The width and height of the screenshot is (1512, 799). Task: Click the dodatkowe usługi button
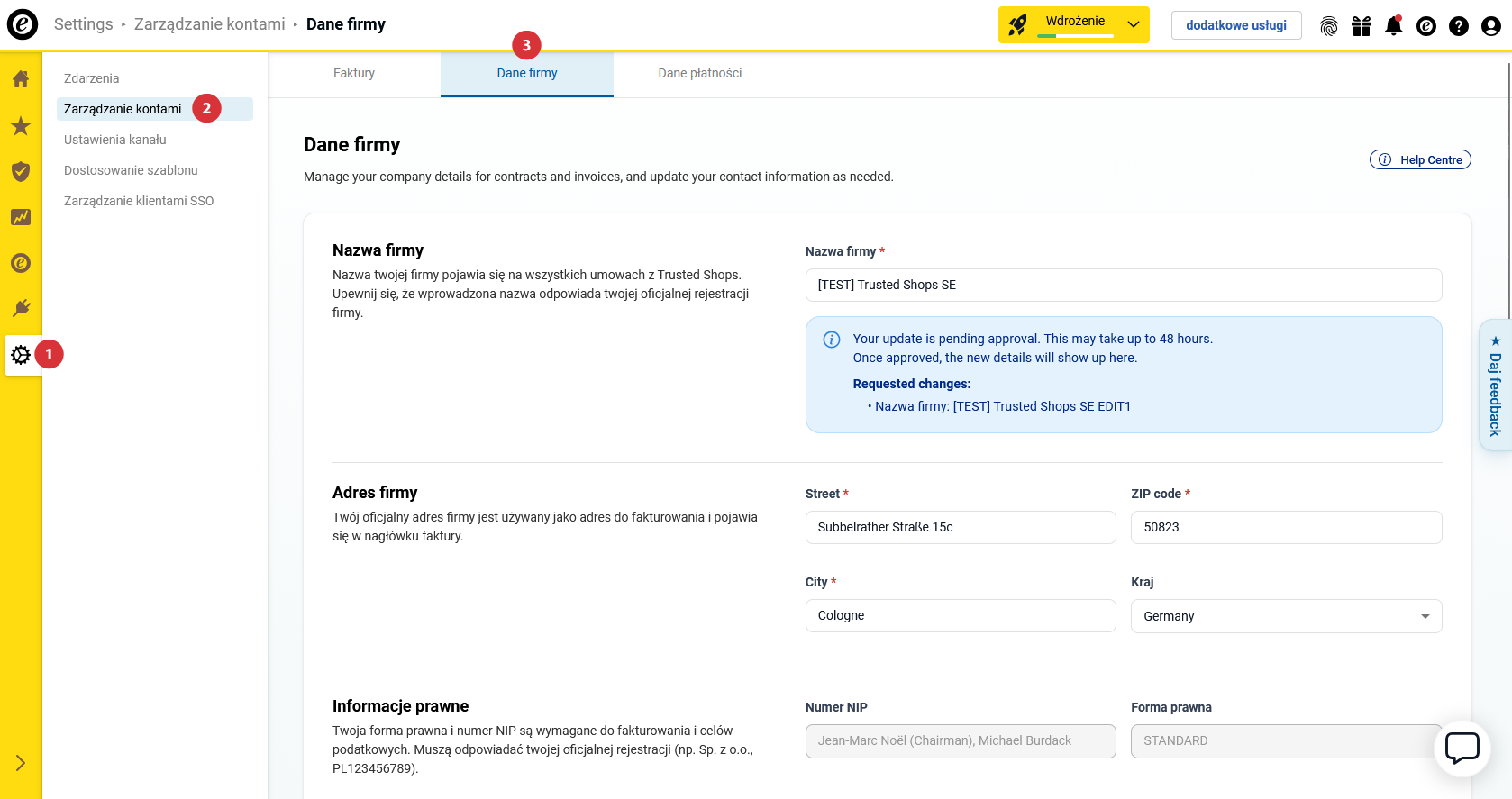[1235, 25]
